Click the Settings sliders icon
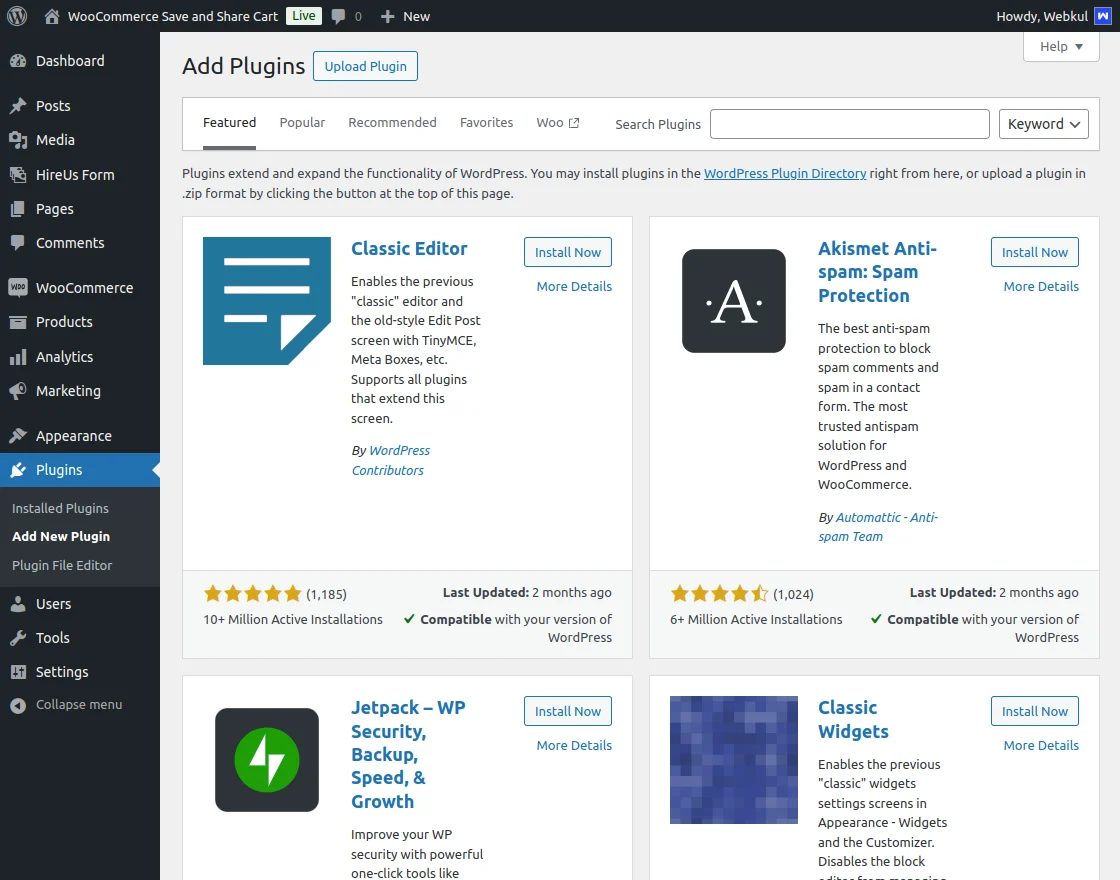Image resolution: width=1120 pixels, height=880 pixels. pos(18,672)
